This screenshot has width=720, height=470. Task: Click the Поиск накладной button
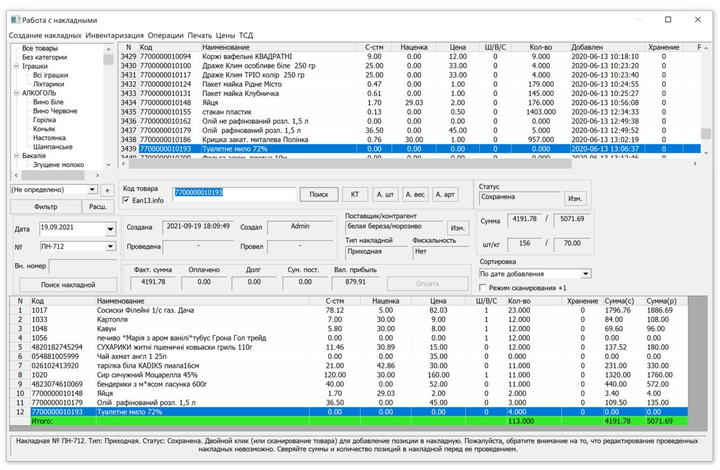point(68,285)
